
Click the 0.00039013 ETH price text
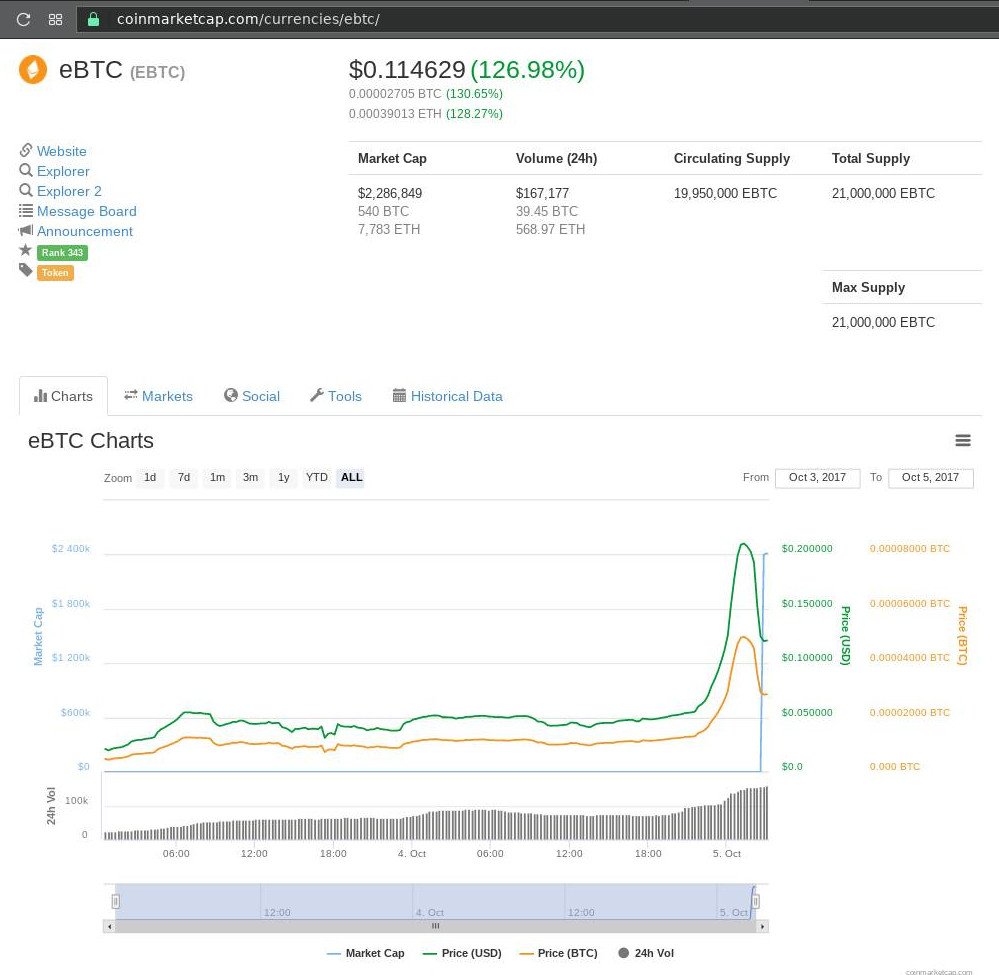coord(395,113)
